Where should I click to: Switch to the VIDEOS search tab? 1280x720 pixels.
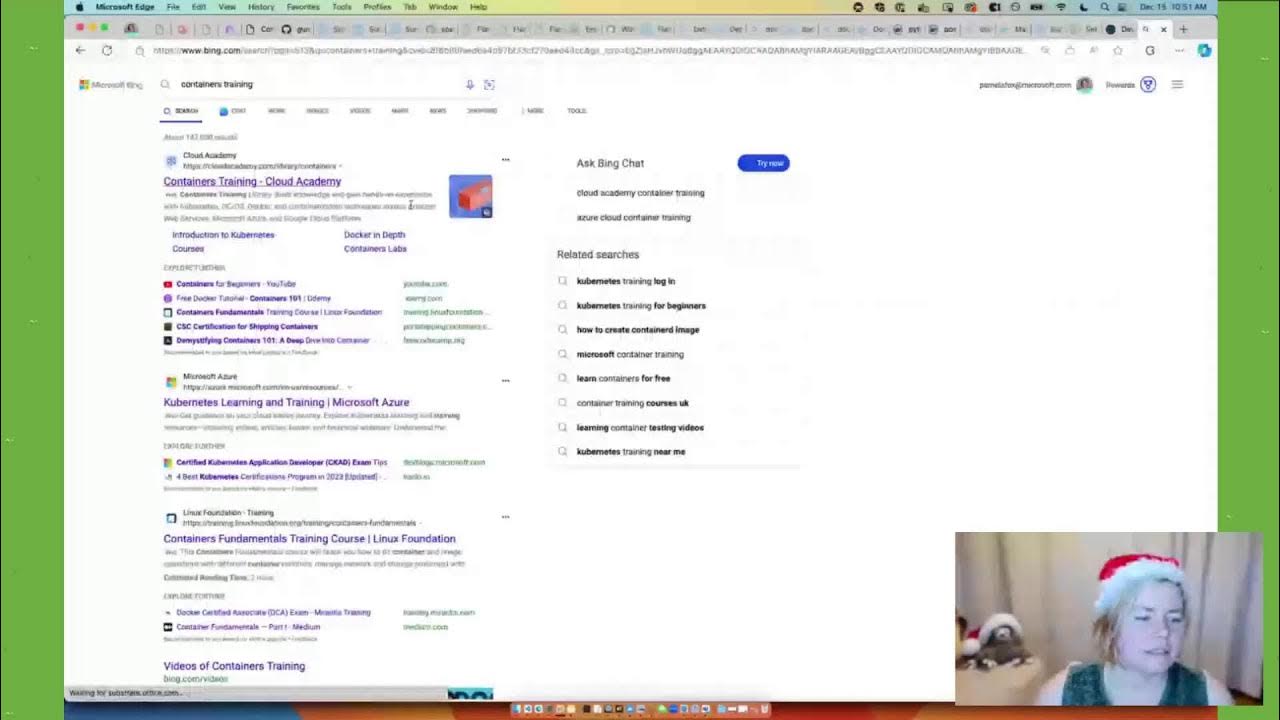(360, 111)
